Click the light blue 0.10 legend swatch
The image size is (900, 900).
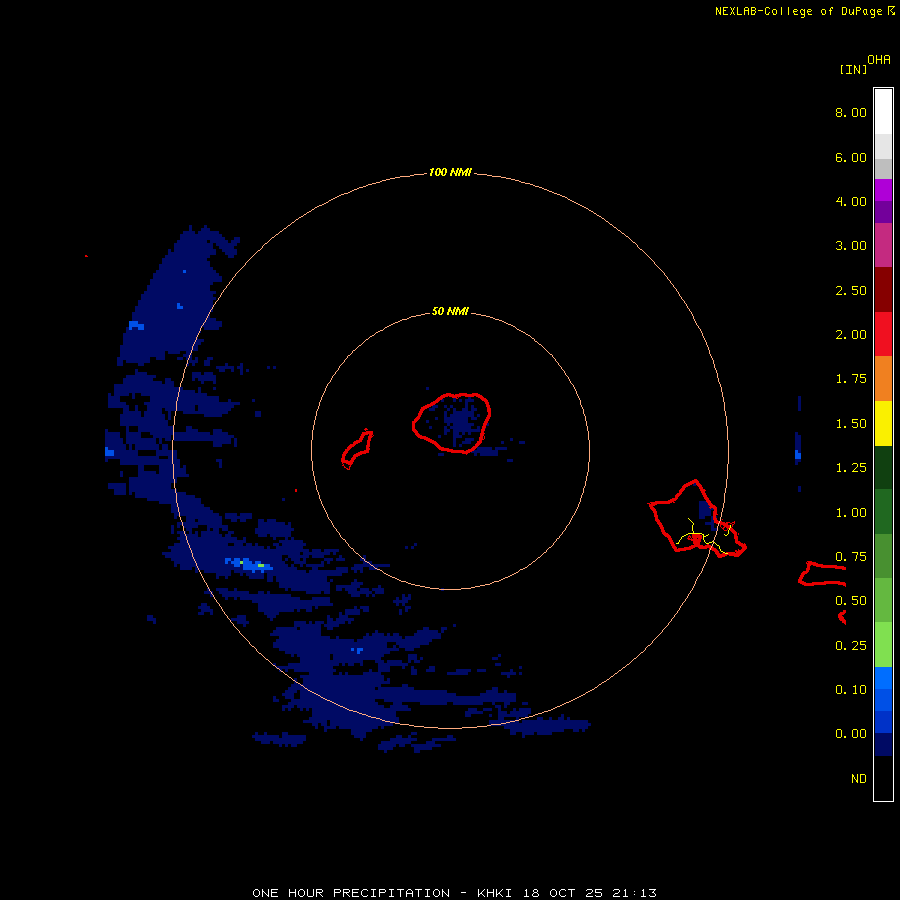pyautogui.click(x=883, y=678)
